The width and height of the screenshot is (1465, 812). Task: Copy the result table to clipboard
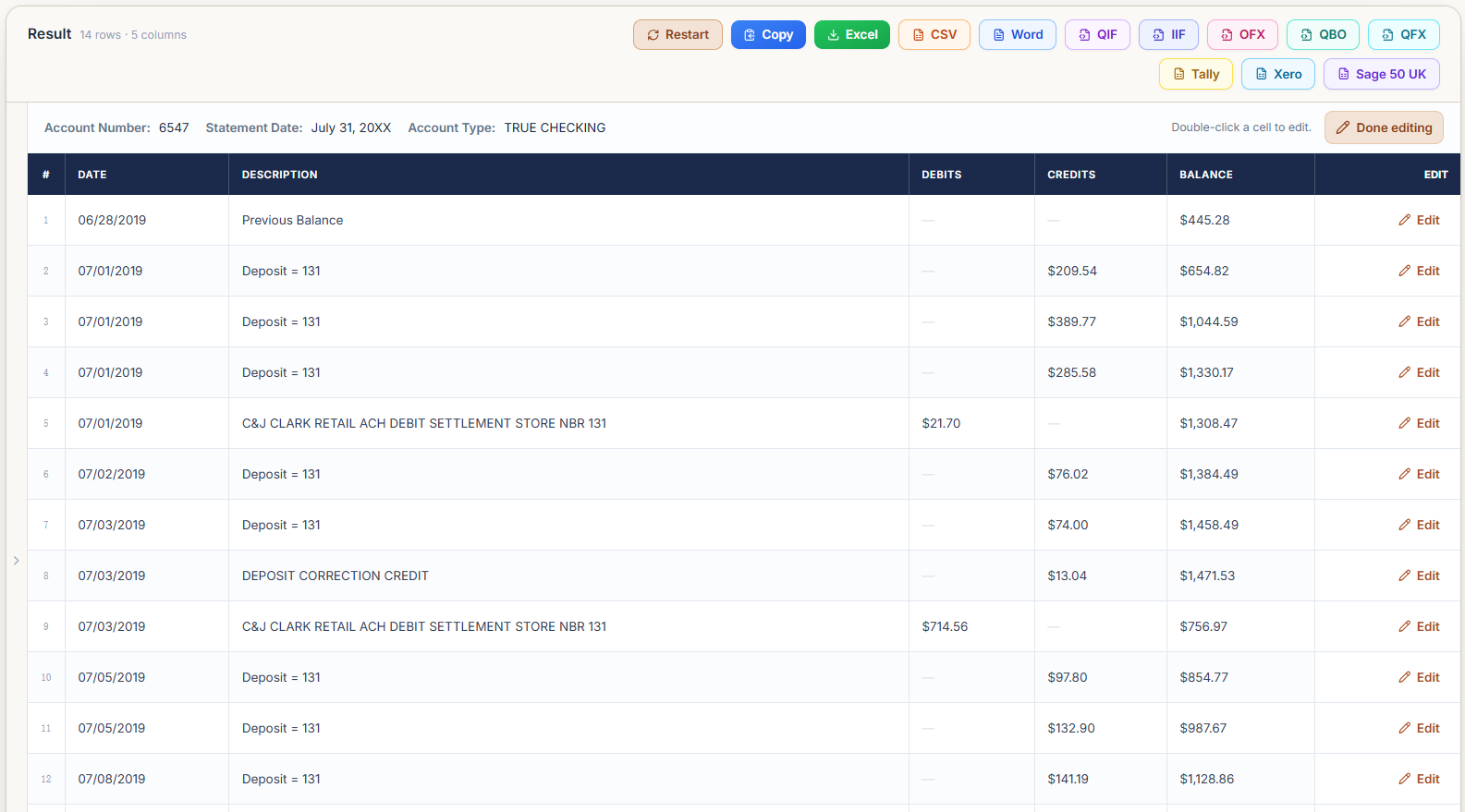768,35
